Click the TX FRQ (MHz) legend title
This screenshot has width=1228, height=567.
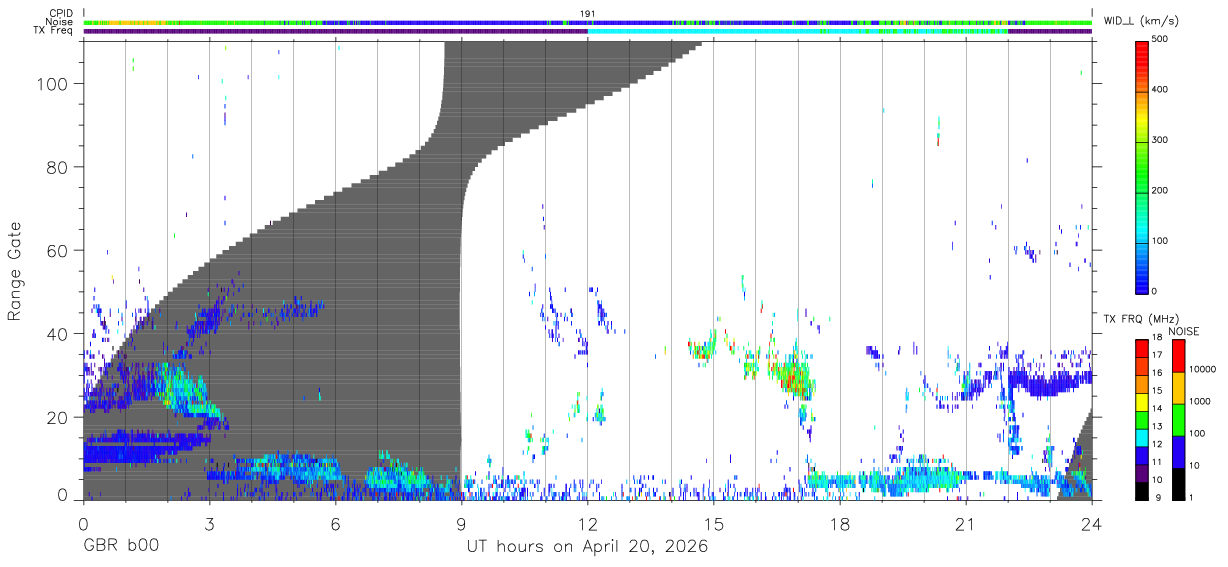click(x=1140, y=319)
